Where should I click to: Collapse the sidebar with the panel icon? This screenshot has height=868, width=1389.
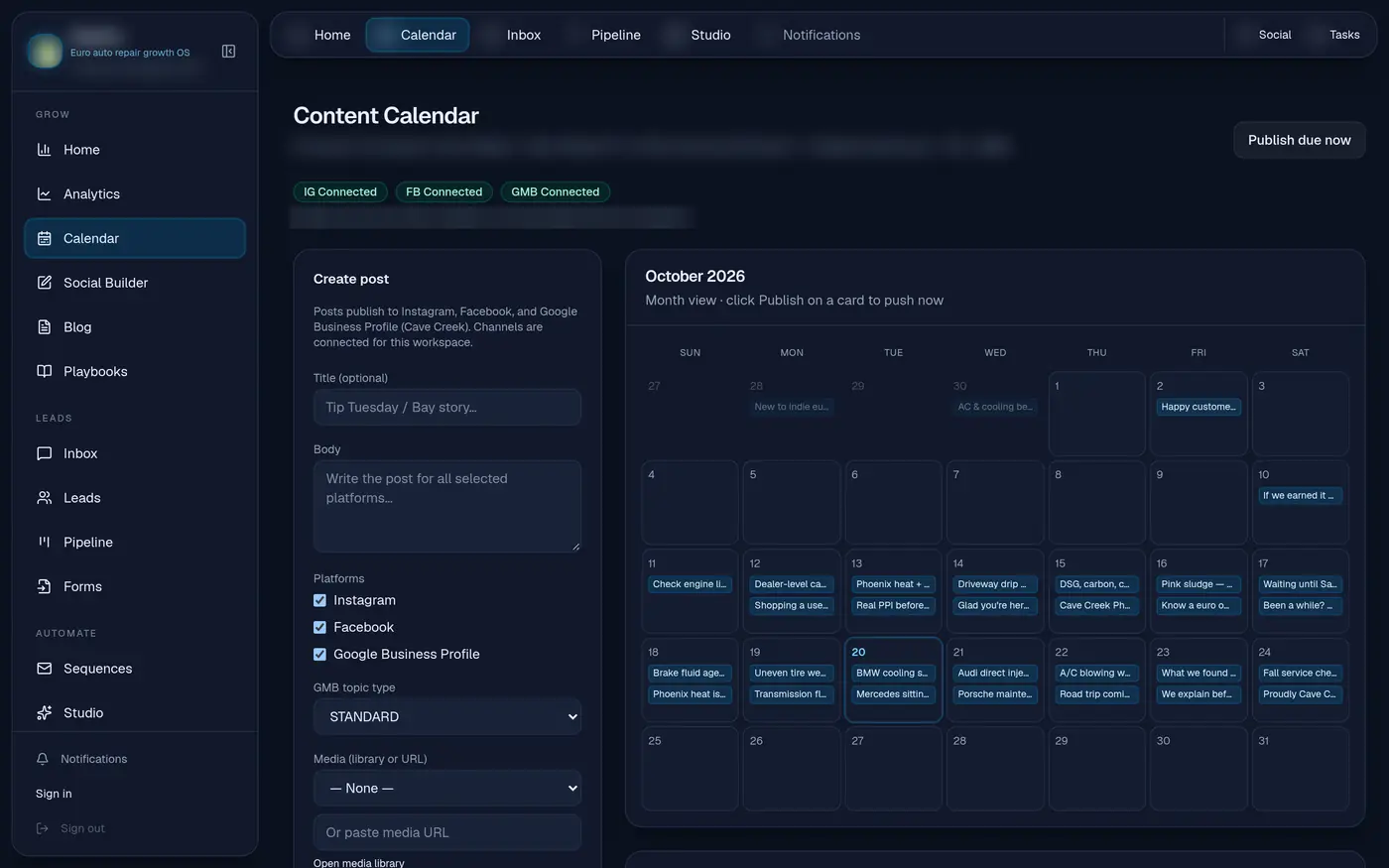click(x=228, y=51)
